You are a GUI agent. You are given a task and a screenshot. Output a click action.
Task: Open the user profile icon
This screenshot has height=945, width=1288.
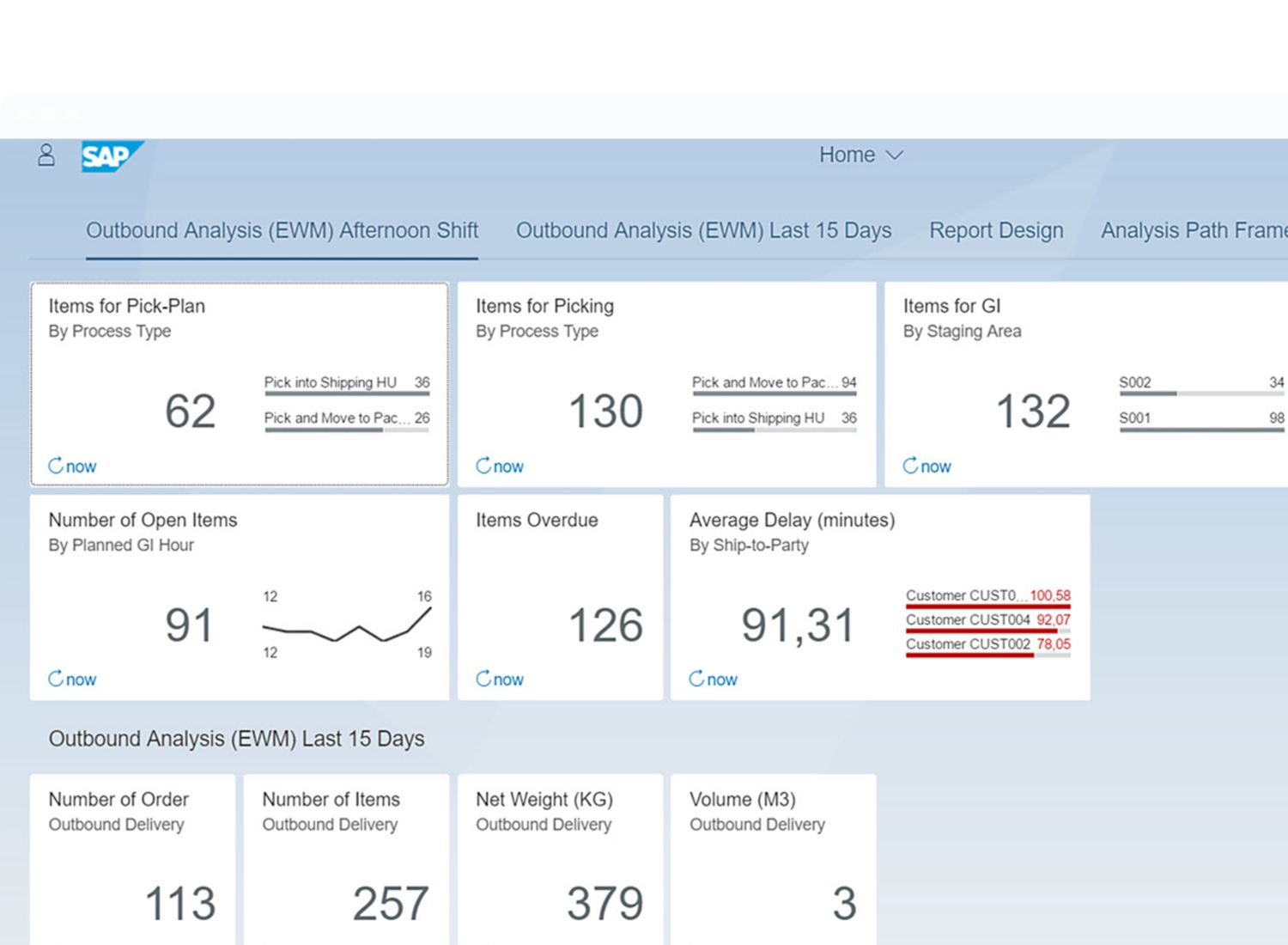[x=46, y=155]
